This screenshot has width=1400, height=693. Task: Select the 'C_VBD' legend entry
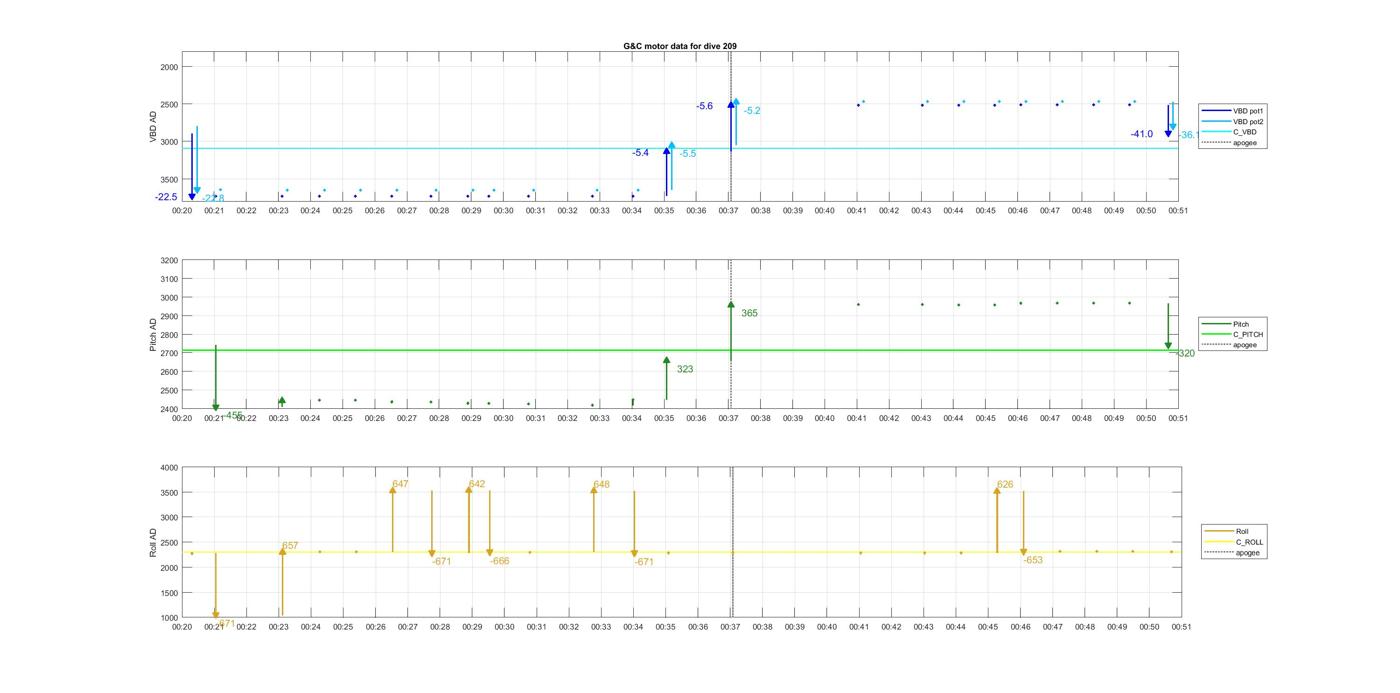[1230, 132]
